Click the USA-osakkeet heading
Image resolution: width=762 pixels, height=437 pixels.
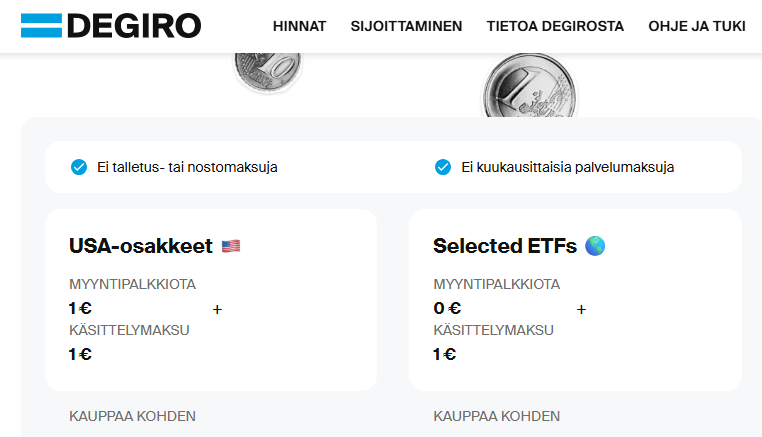pyautogui.click(x=141, y=246)
